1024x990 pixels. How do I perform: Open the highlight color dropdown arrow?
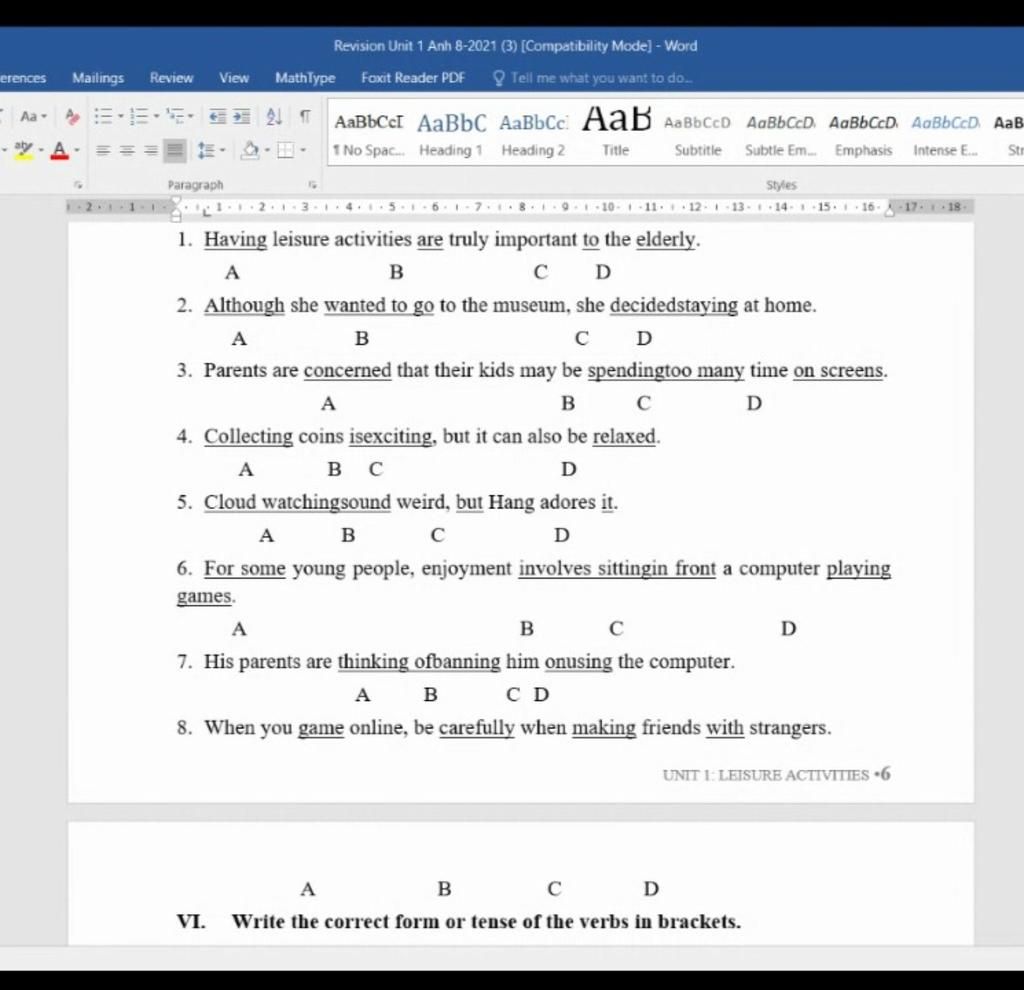pyautogui.click(x=41, y=151)
